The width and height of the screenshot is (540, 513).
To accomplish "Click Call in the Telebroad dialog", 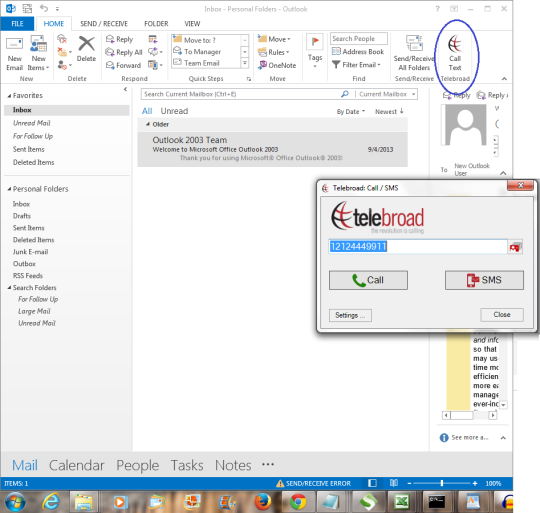I will point(368,280).
